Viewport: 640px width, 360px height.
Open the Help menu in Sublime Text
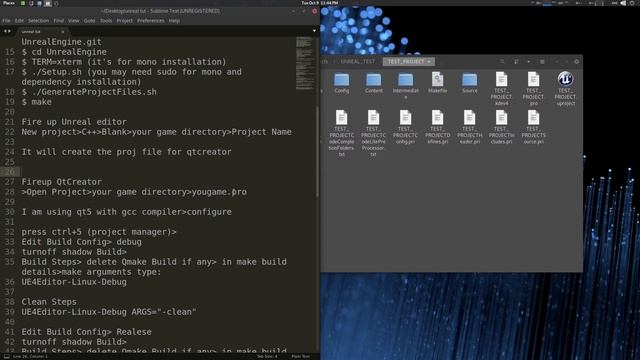coord(174,20)
